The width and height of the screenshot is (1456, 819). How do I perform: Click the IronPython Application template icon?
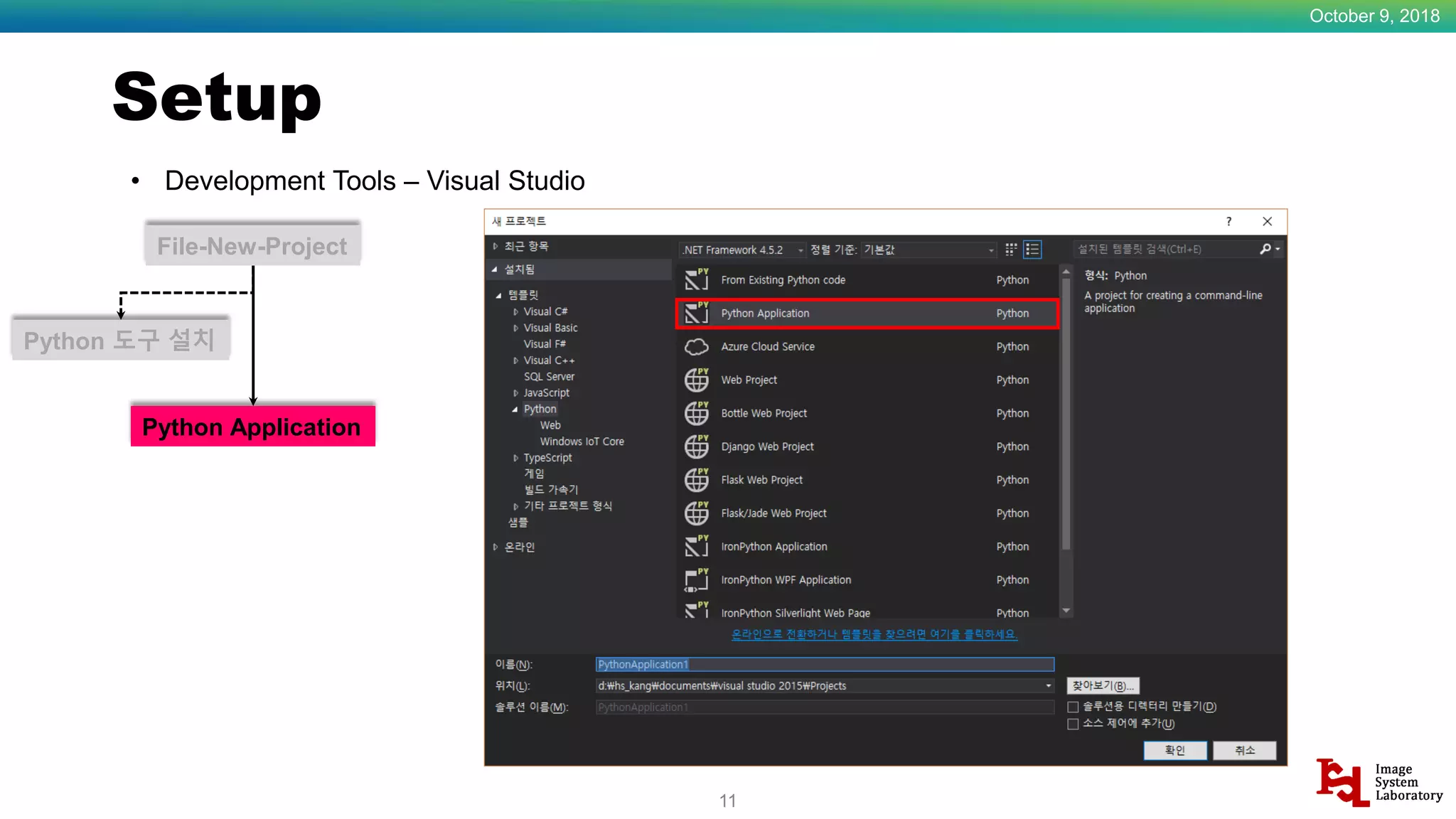tap(697, 546)
